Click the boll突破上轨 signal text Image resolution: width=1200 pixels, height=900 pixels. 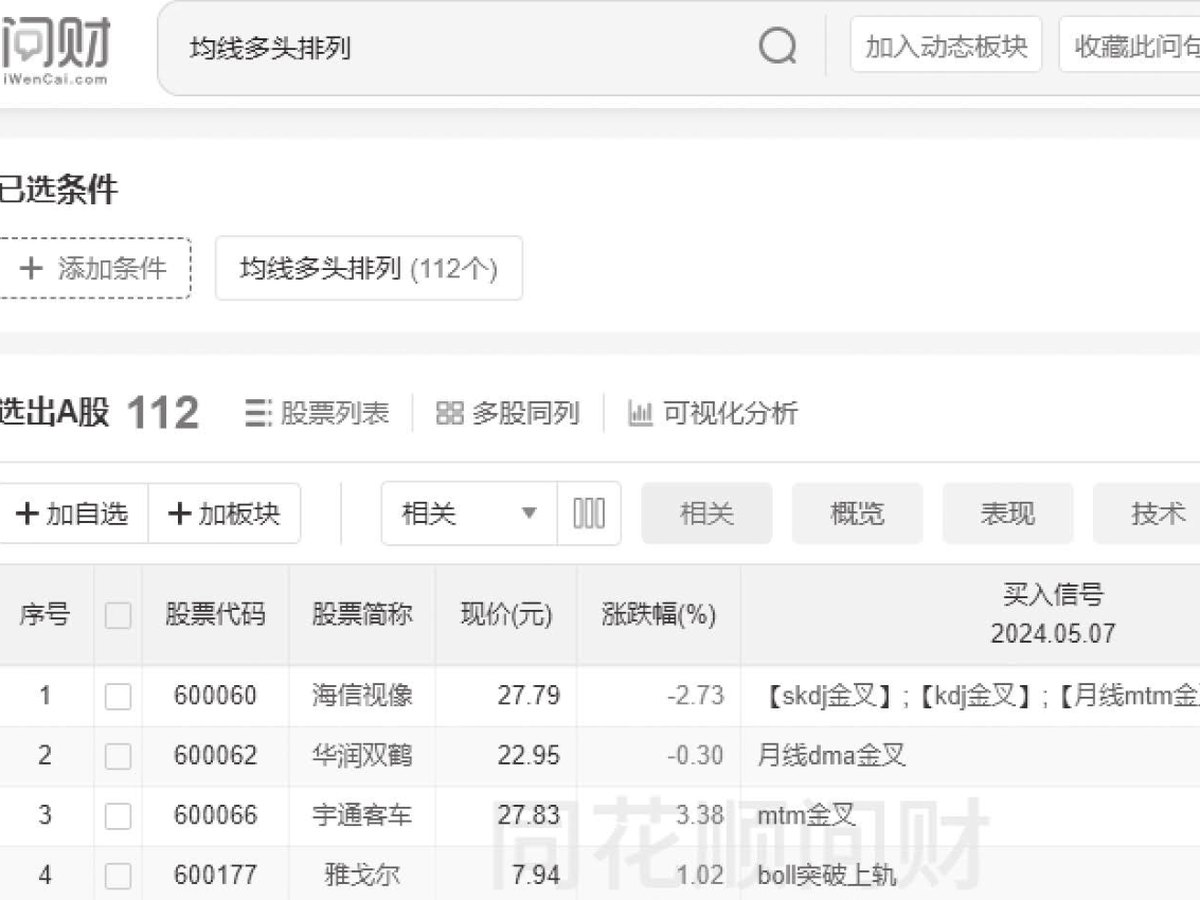827,876
